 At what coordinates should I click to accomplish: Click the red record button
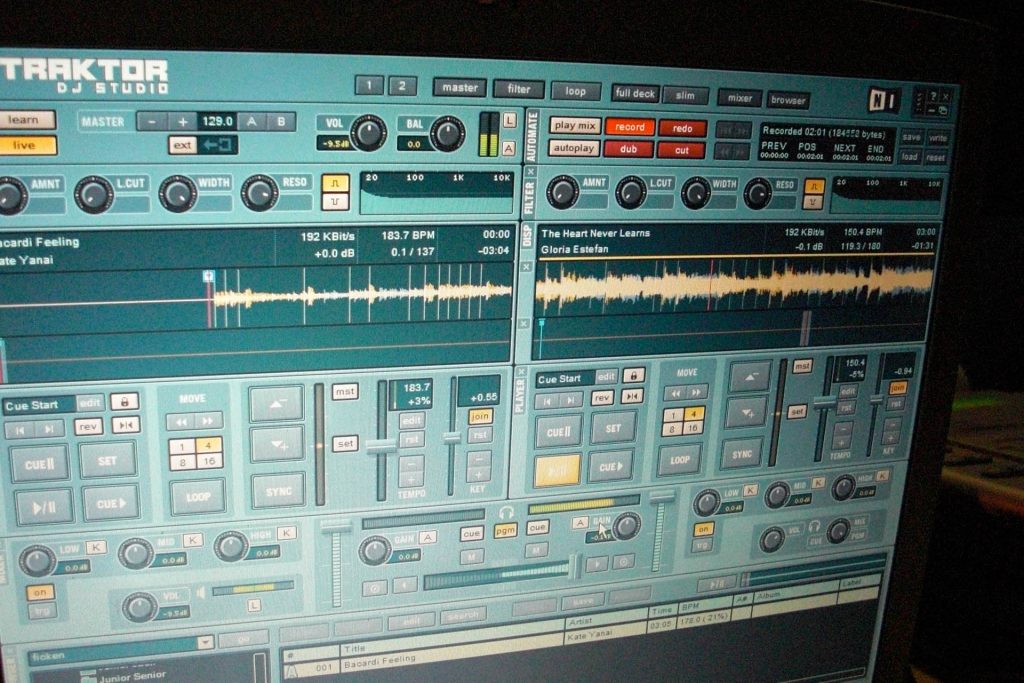[629, 127]
